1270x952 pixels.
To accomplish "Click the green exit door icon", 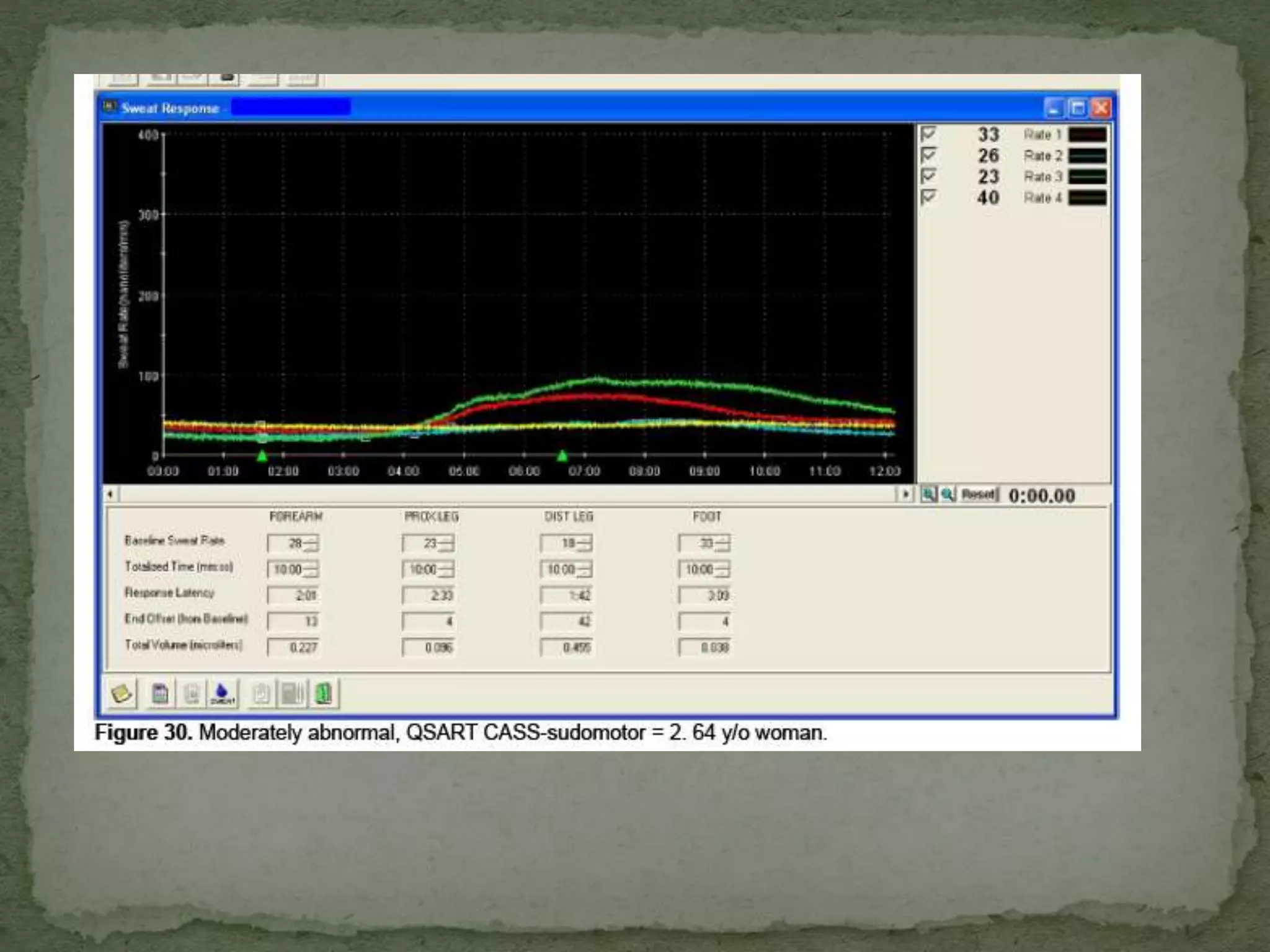I will point(323,694).
